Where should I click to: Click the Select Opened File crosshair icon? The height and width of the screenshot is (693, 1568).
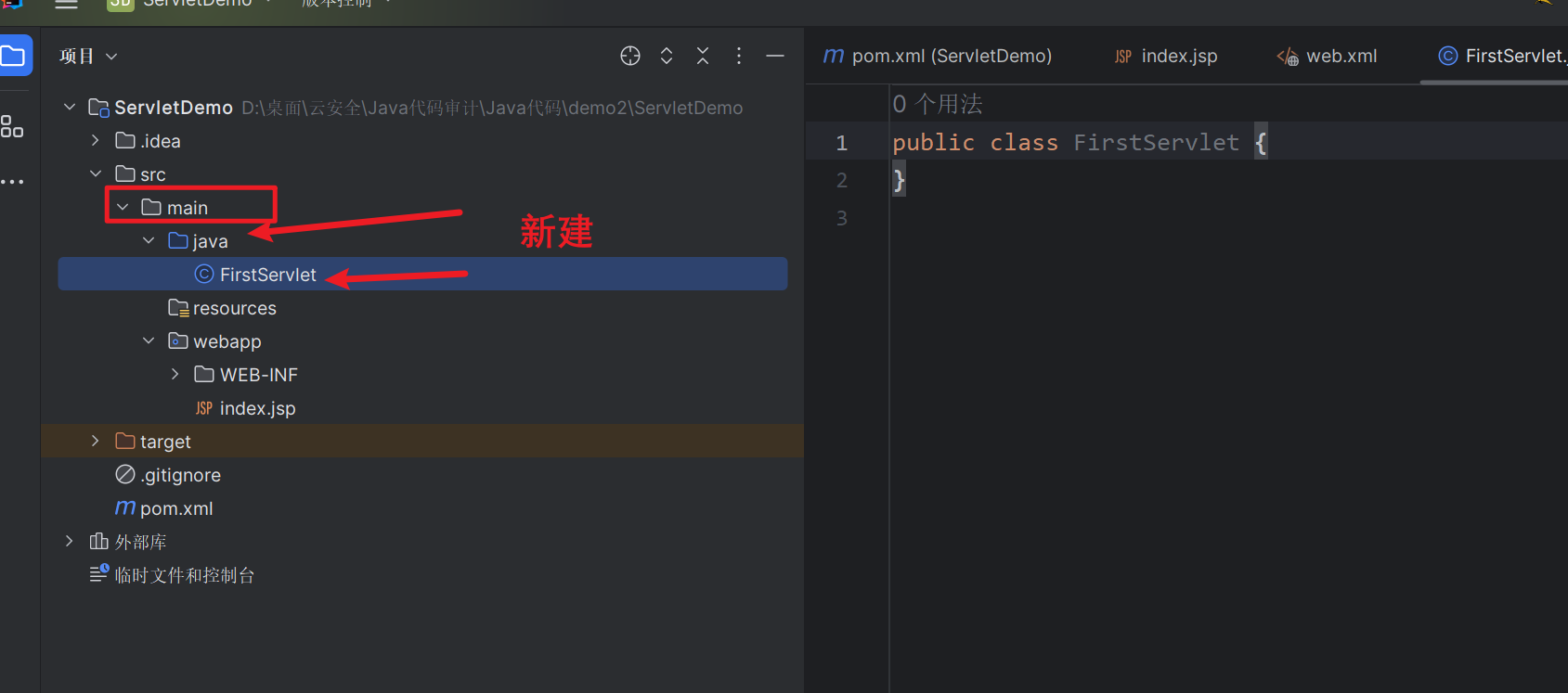pos(630,56)
